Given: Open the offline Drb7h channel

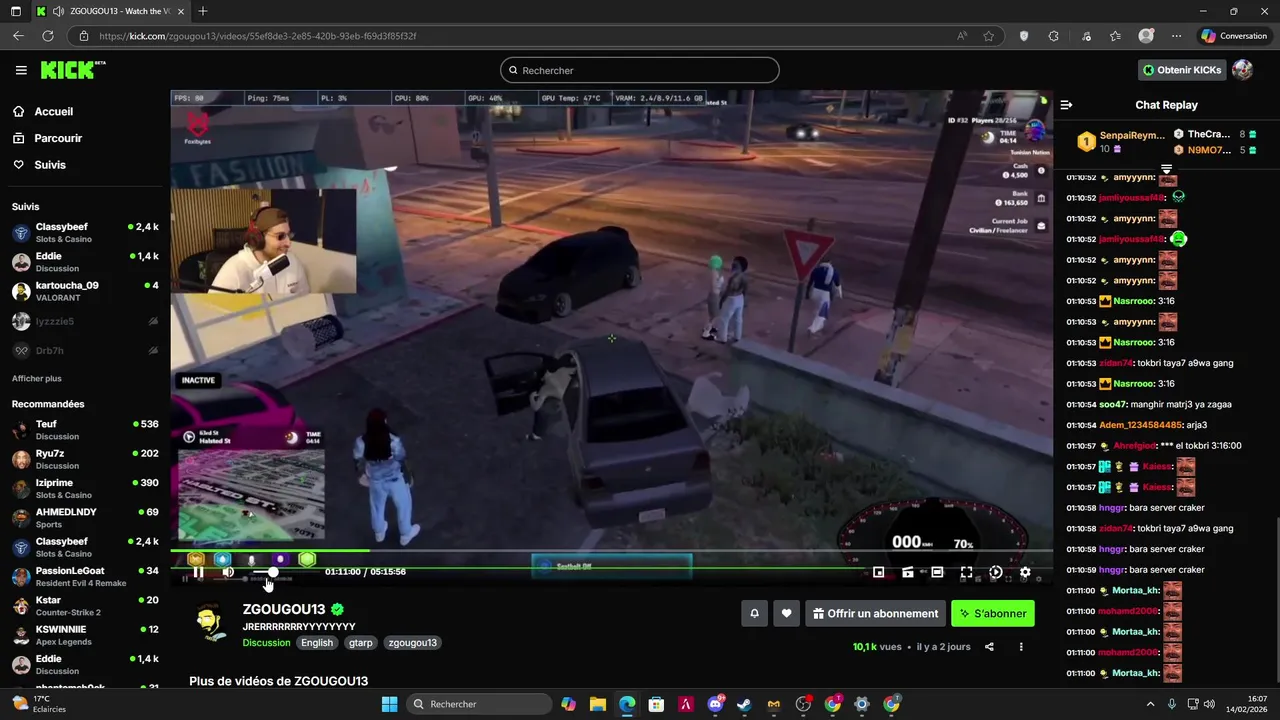Looking at the screenshot, I should (x=85, y=351).
